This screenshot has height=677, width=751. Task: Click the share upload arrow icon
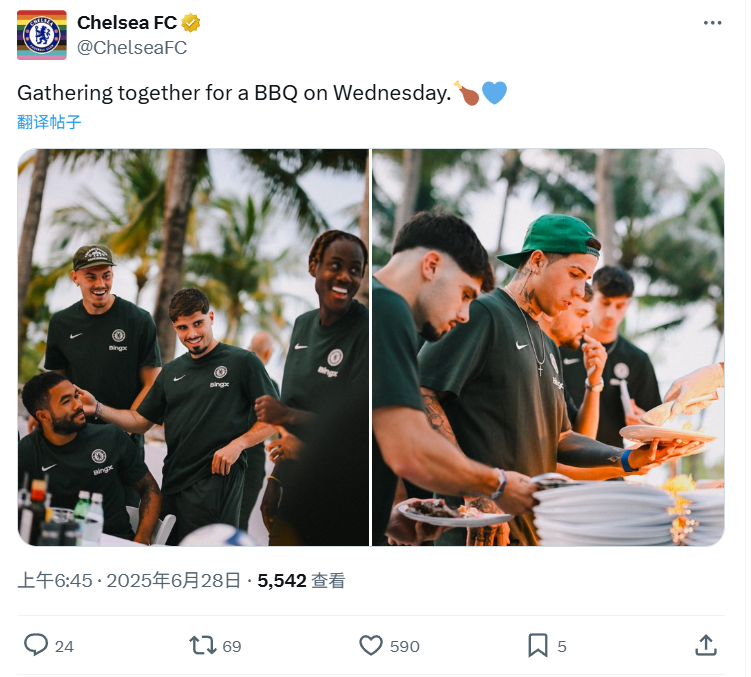(x=705, y=645)
